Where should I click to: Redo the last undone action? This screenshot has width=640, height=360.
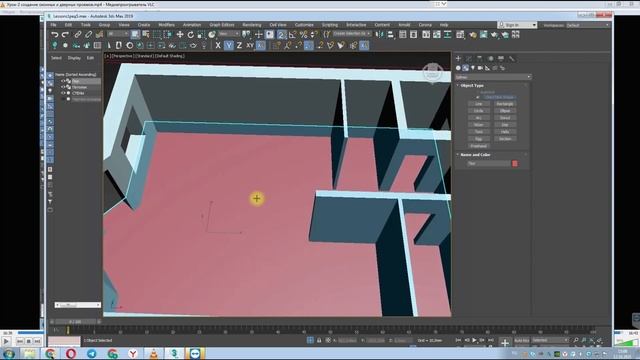65,35
